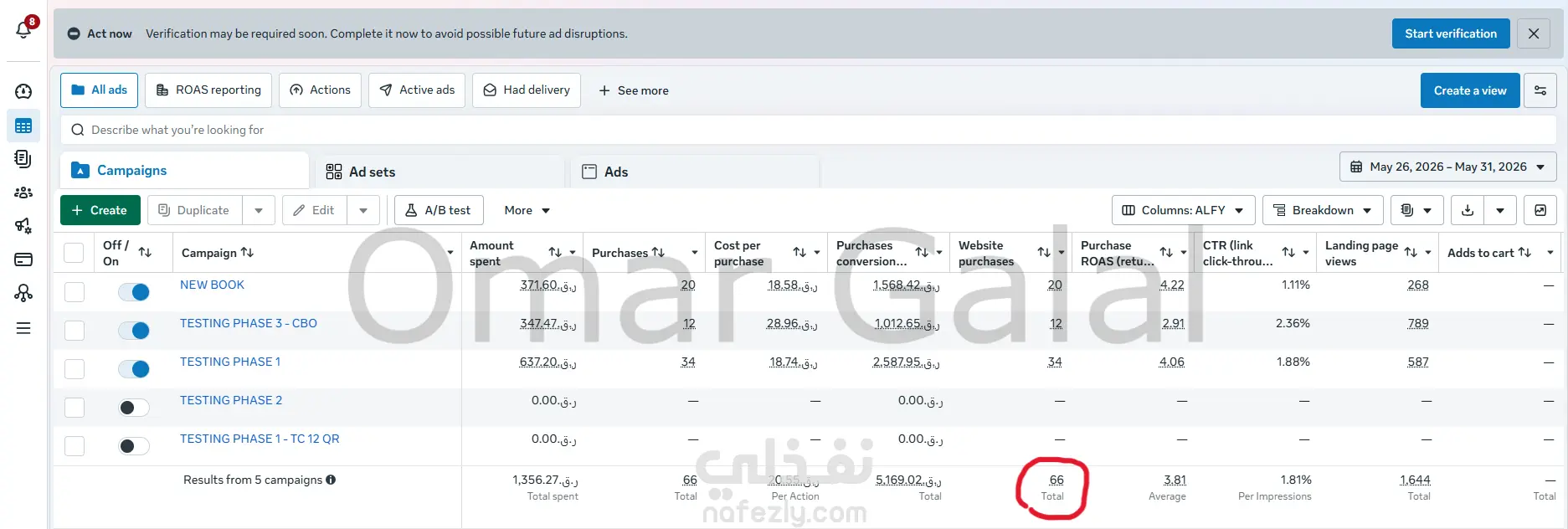
Task: Open Audiences people icon in sidebar
Action: click(23, 193)
